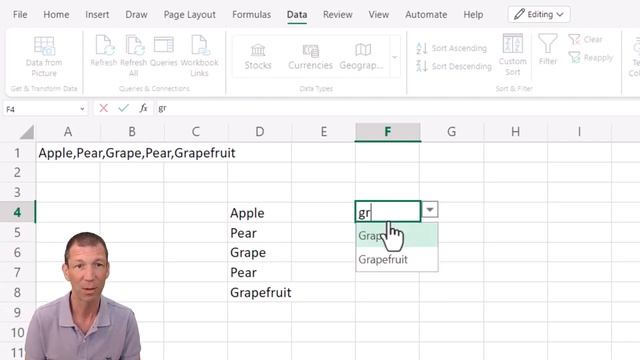Open the Name Box dropdown
Screen dimensions: 640x360
82,109
